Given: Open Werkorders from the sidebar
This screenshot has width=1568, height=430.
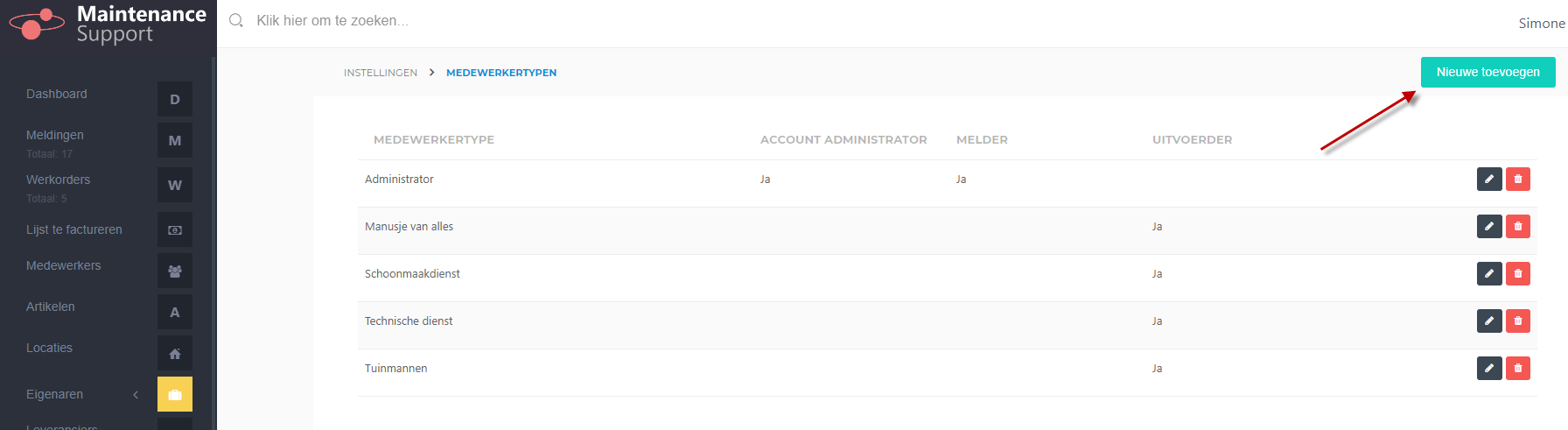Looking at the screenshot, I should [59, 180].
